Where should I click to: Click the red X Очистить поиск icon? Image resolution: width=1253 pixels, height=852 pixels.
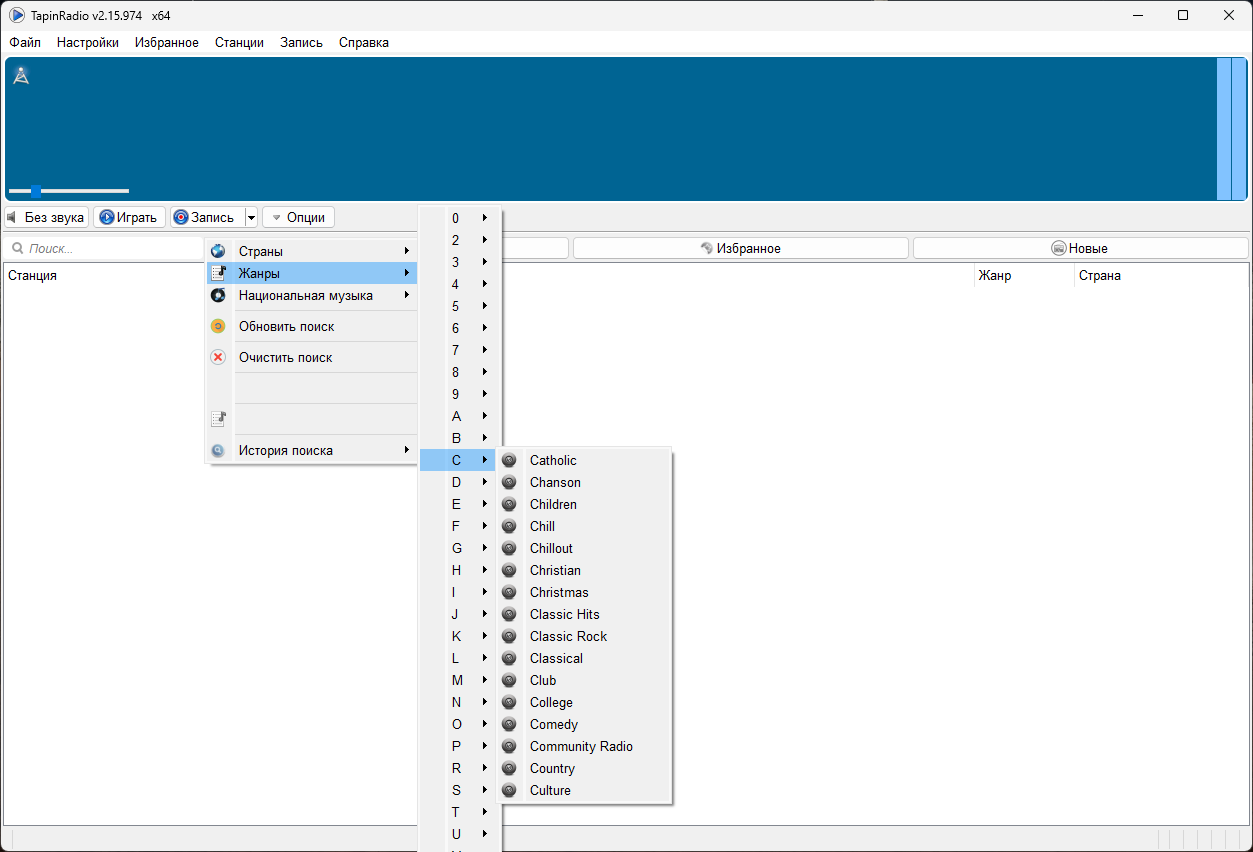218,357
